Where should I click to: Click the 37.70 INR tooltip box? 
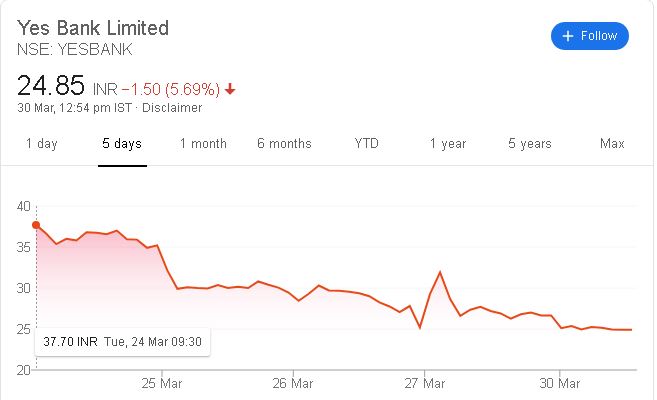(122, 341)
